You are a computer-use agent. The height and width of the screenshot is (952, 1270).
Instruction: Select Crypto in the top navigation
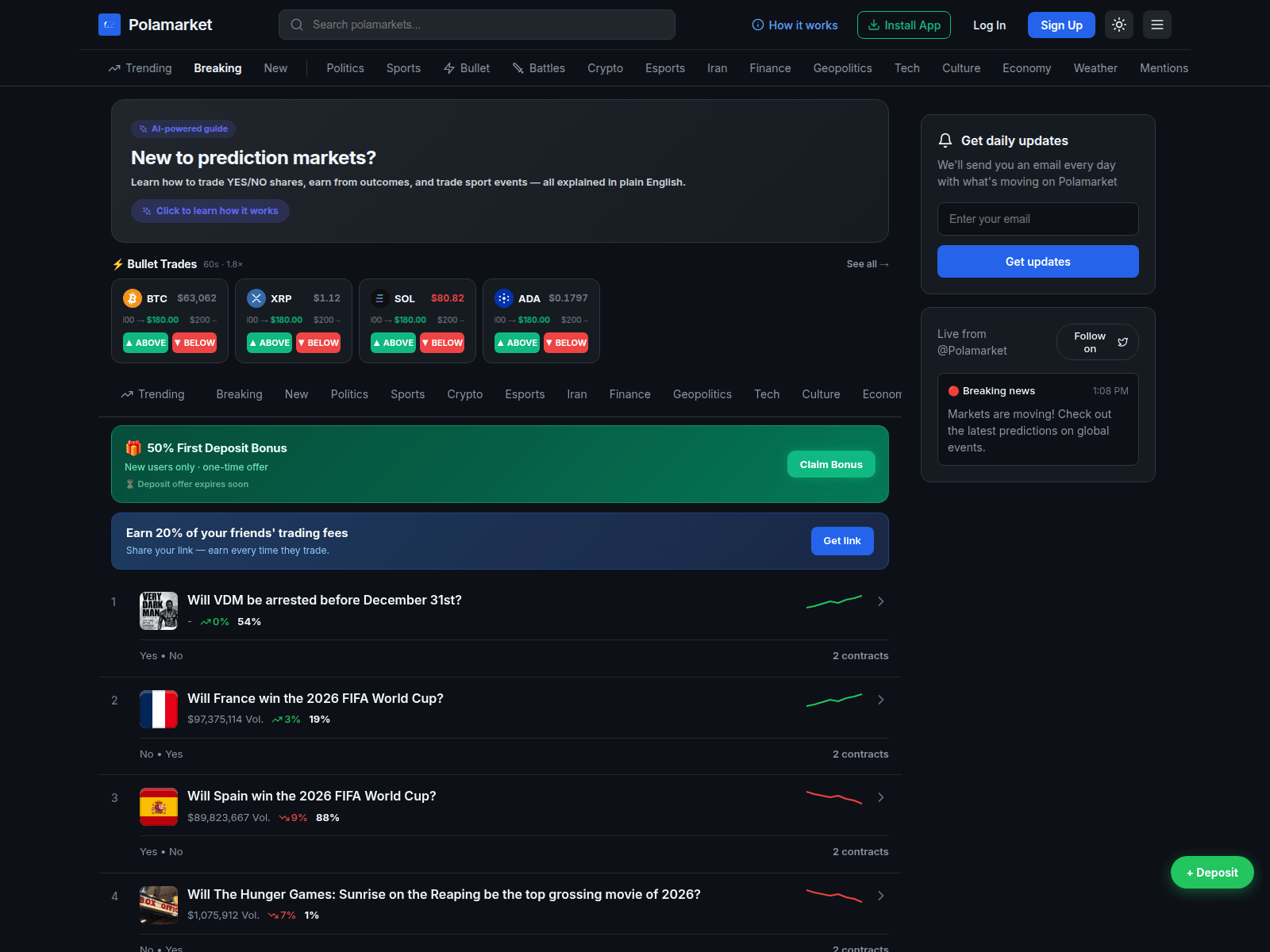pos(605,68)
